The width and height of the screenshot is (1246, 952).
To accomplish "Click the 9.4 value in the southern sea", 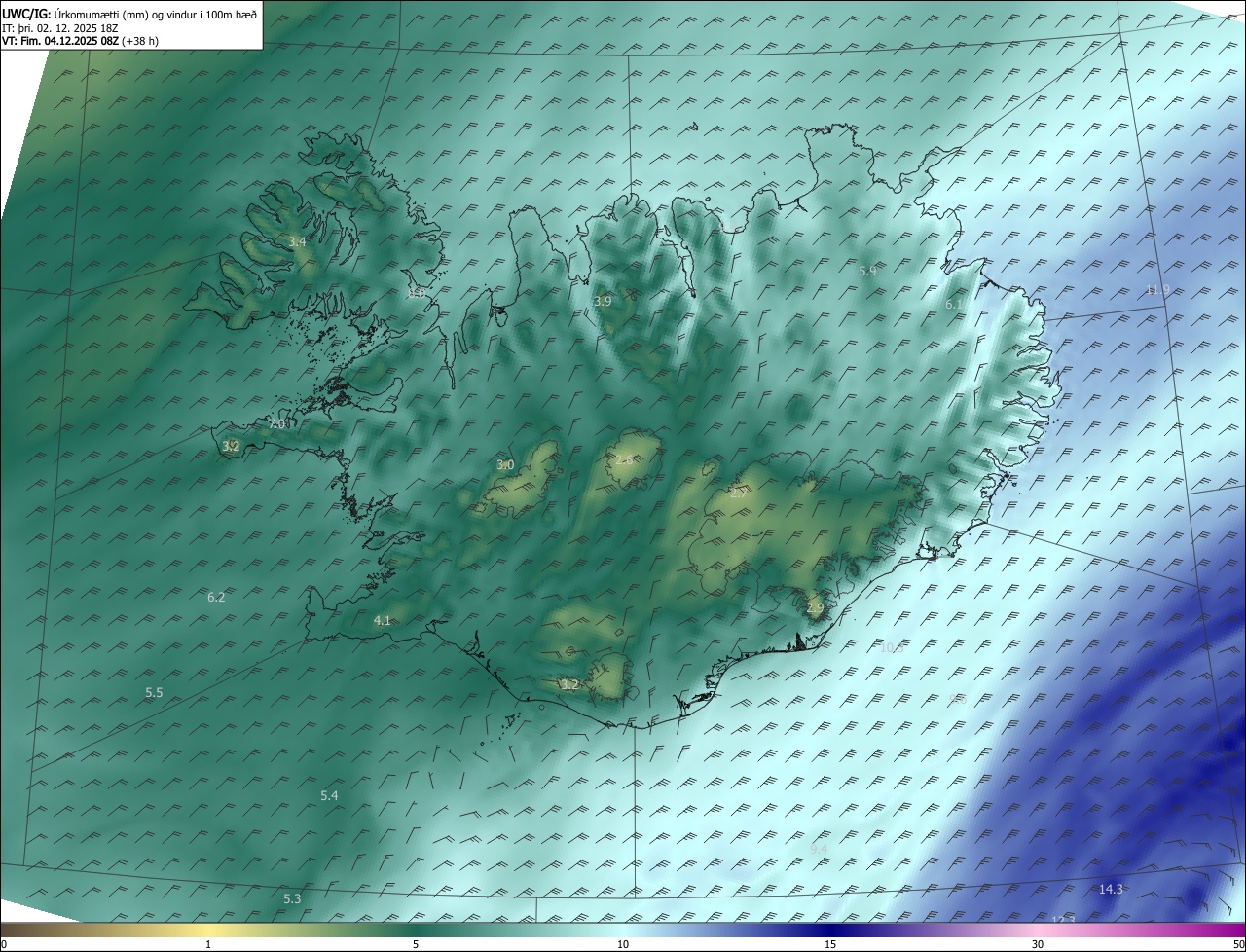I will pos(819,850).
